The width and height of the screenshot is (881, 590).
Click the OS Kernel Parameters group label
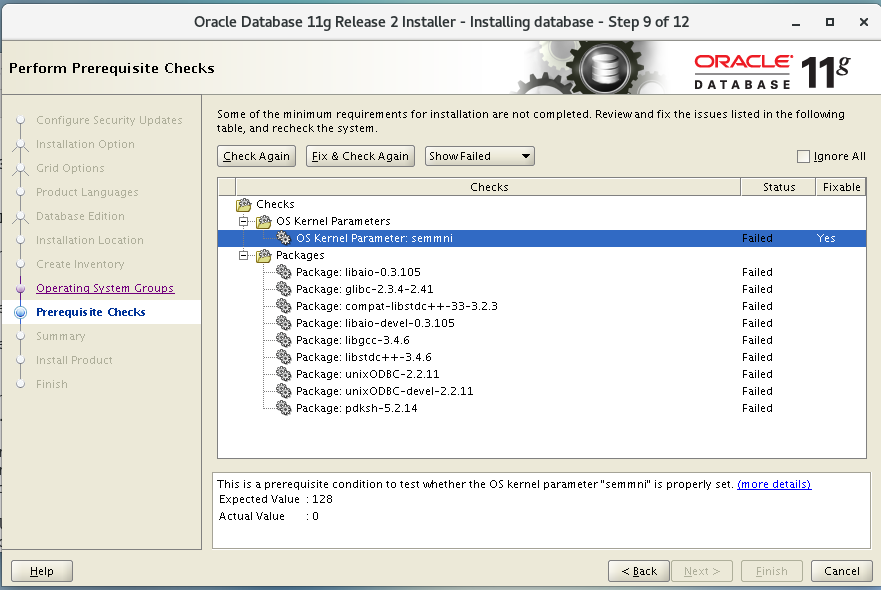(x=333, y=221)
